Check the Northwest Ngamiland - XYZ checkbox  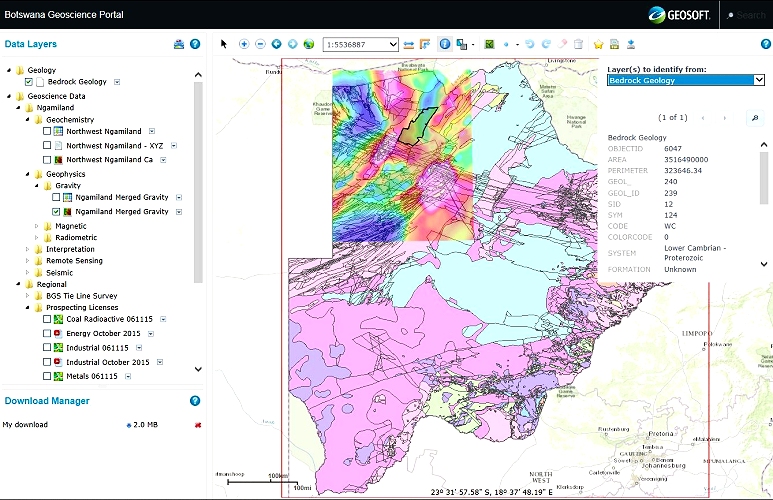(47, 145)
